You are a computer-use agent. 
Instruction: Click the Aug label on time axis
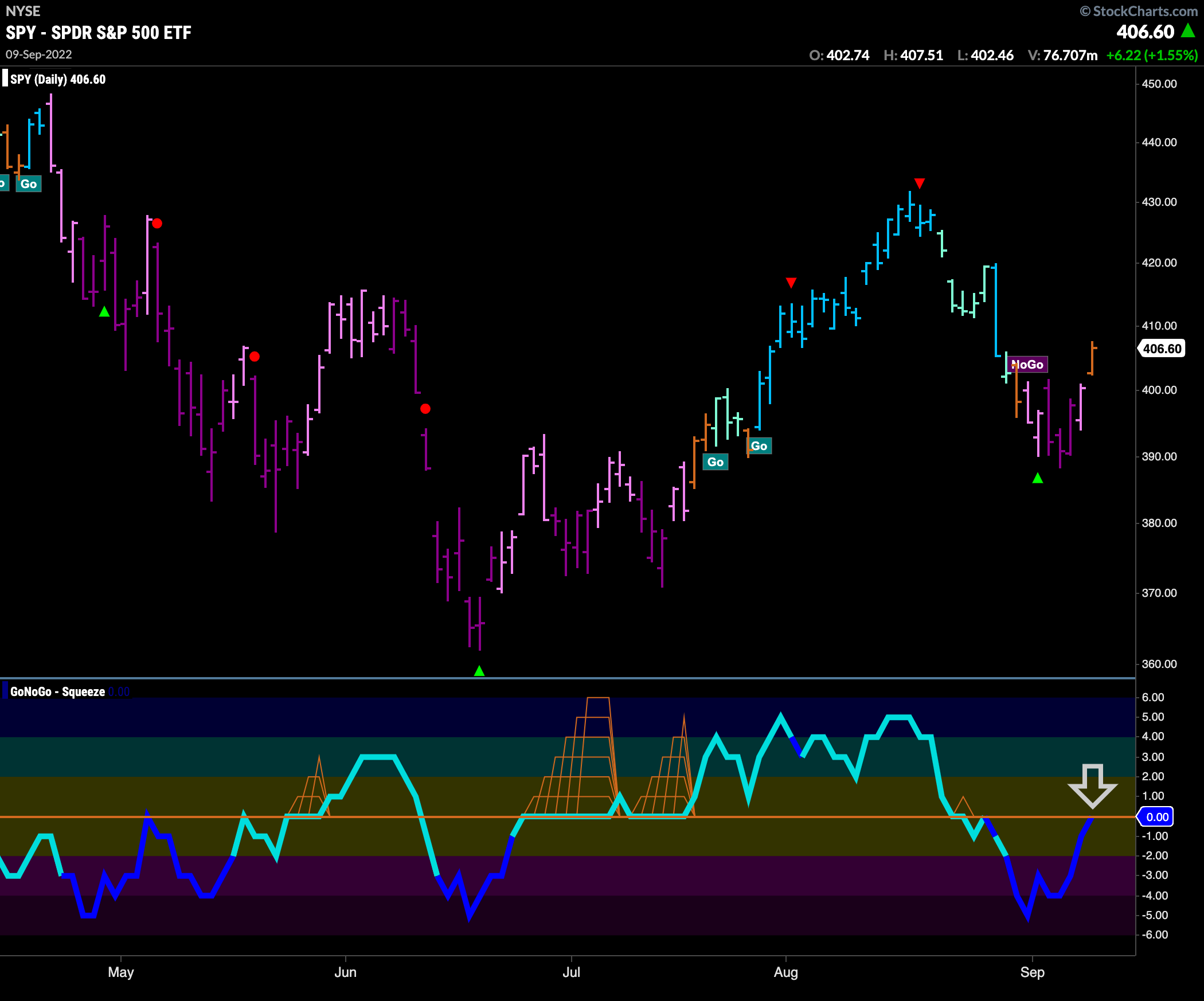(786, 972)
